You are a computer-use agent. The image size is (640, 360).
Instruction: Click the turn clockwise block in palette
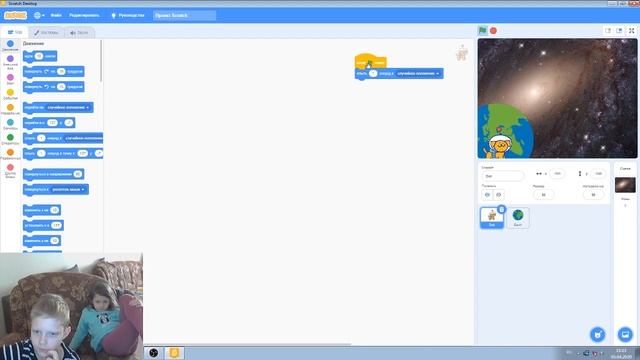[53, 71]
